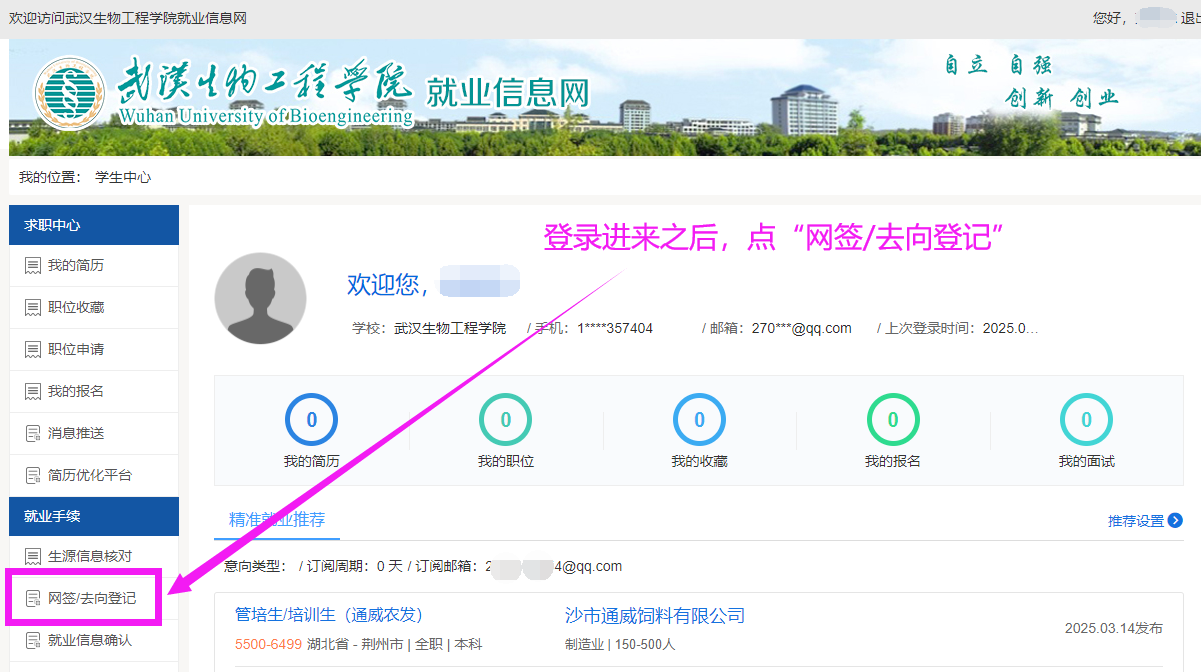
Task: Open the 推荐设置 link
Action: click(1135, 521)
